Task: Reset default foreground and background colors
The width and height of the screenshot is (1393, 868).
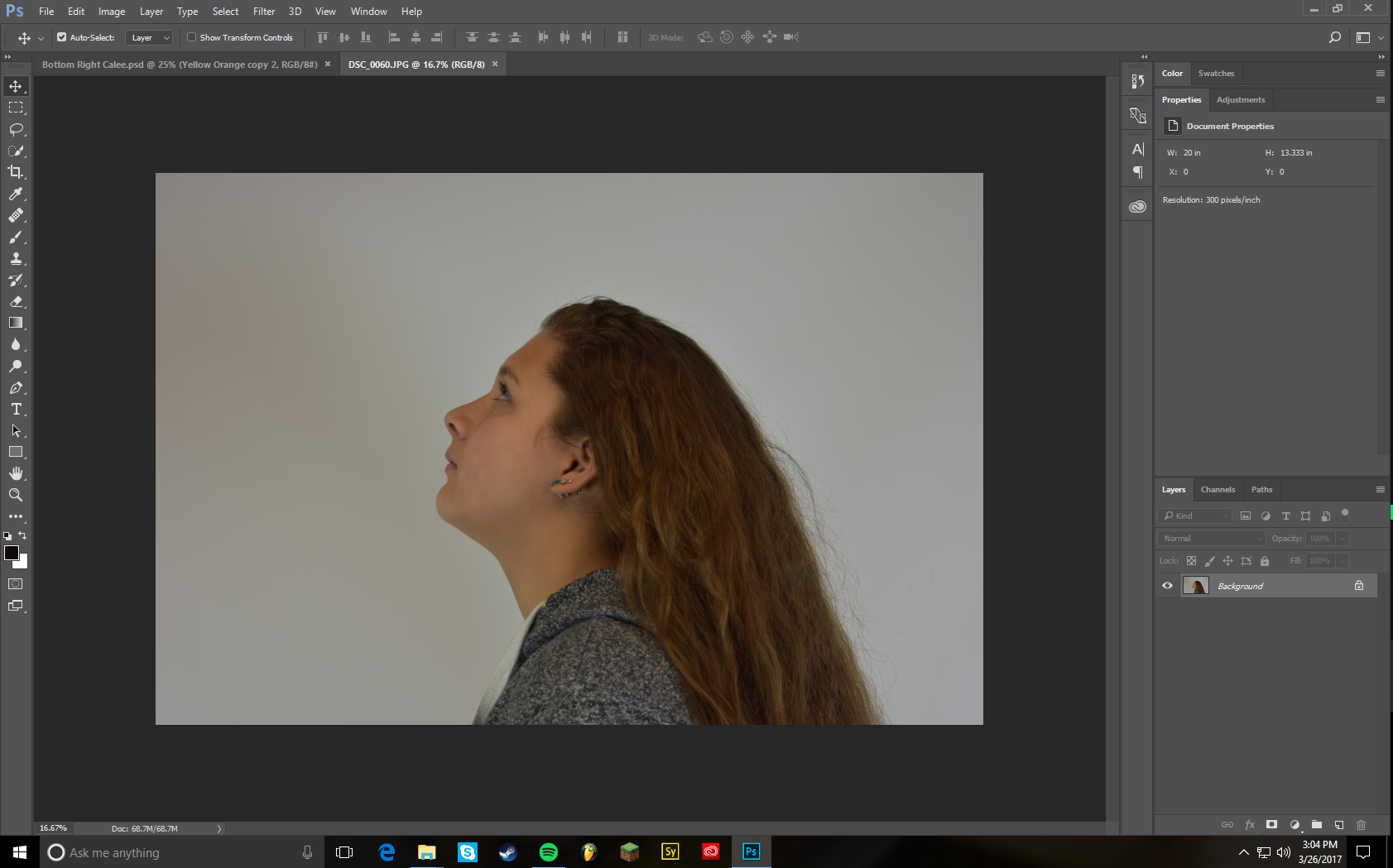Action: click(7, 536)
